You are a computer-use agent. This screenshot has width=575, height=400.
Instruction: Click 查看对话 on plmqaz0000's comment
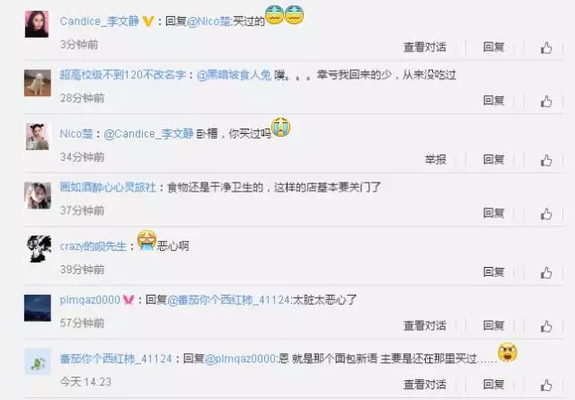(x=425, y=326)
